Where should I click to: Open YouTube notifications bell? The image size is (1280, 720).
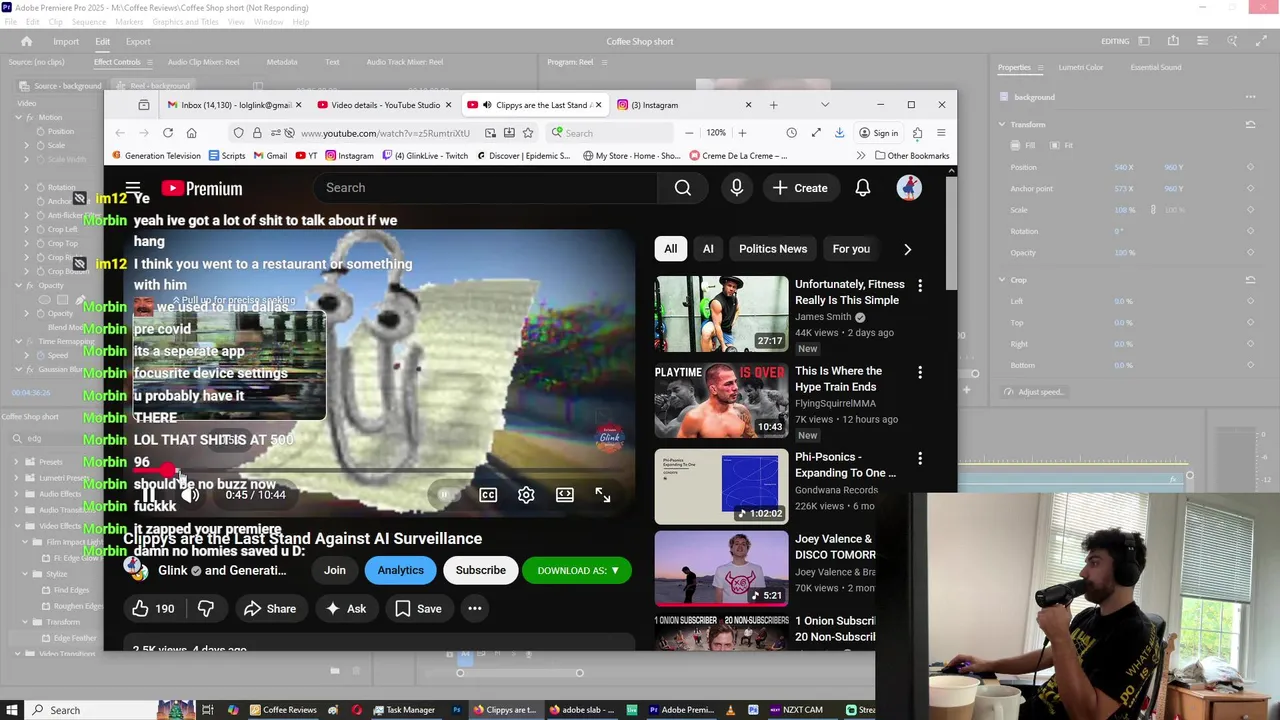pos(863,188)
